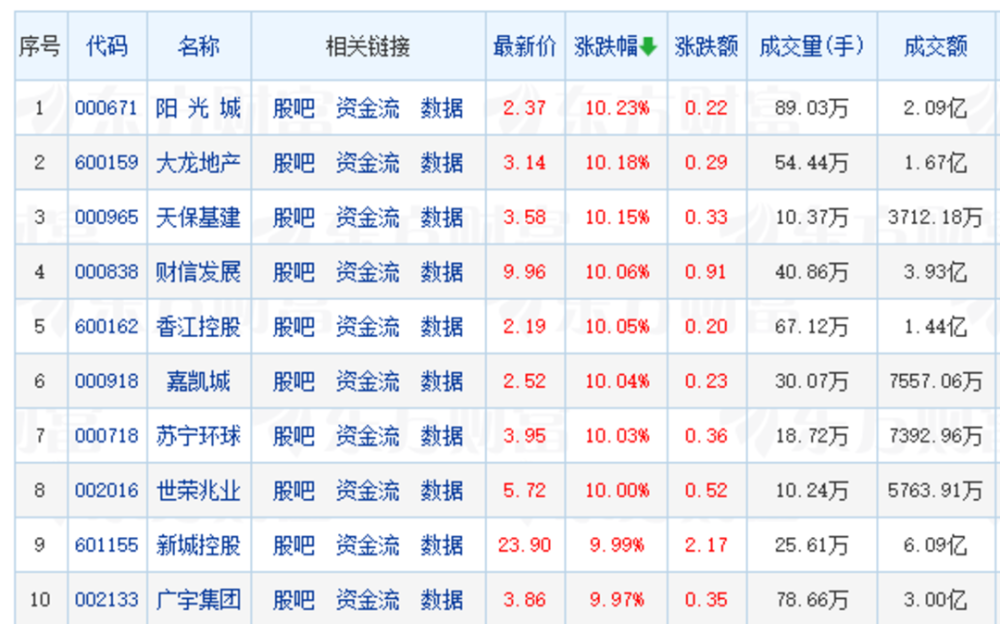The height and width of the screenshot is (624, 1000).
Task: Click the 代码 column header
Action: [x=107, y=47]
